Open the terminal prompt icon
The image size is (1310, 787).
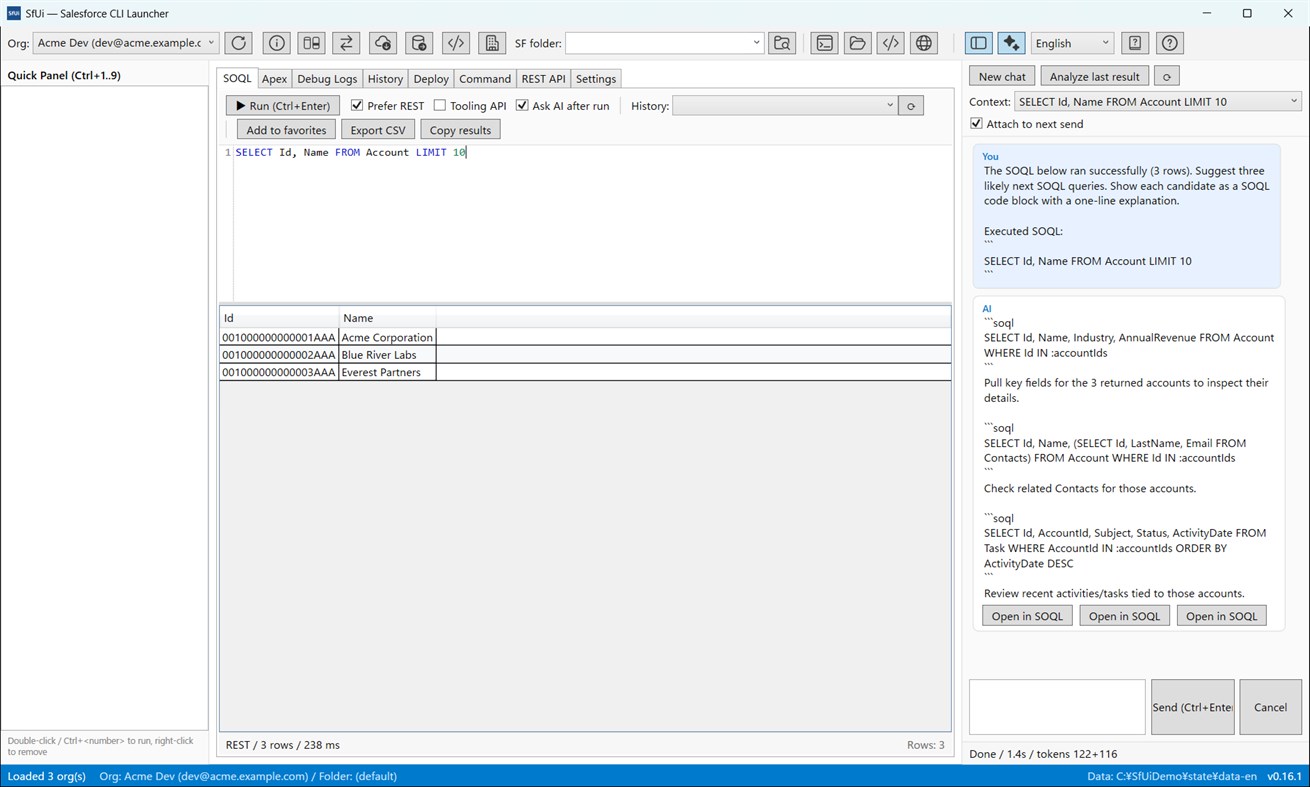pos(824,43)
